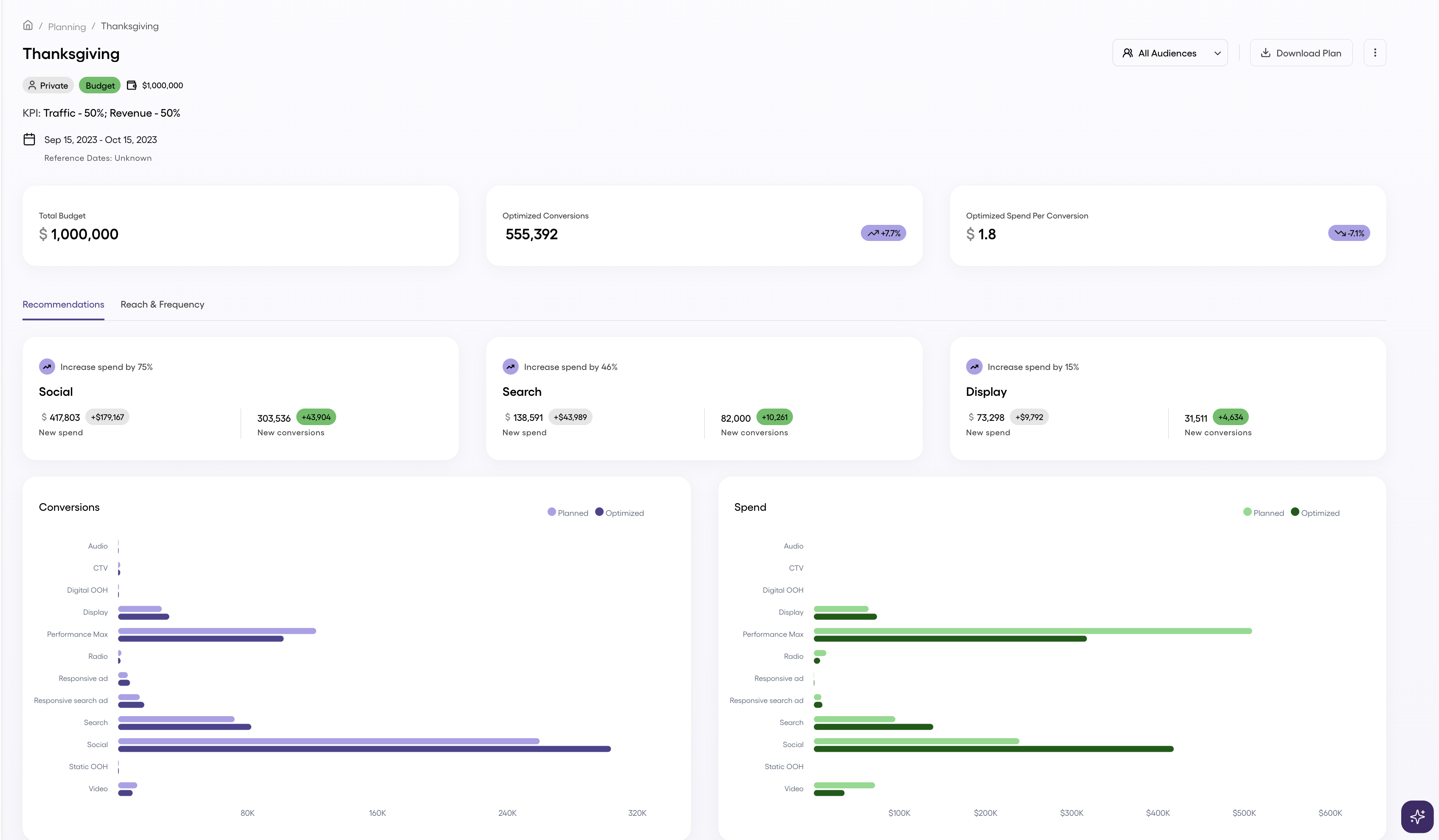
Task: Click the wallet icon beside $1,000,000
Action: [x=131, y=85]
